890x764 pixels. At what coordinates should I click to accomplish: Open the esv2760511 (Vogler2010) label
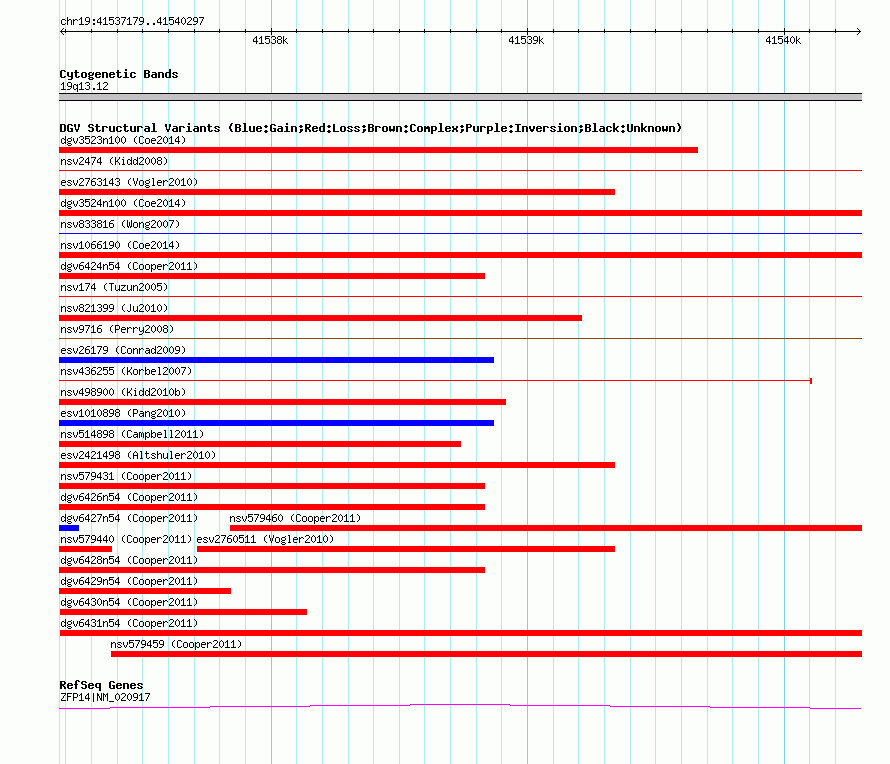pos(265,539)
